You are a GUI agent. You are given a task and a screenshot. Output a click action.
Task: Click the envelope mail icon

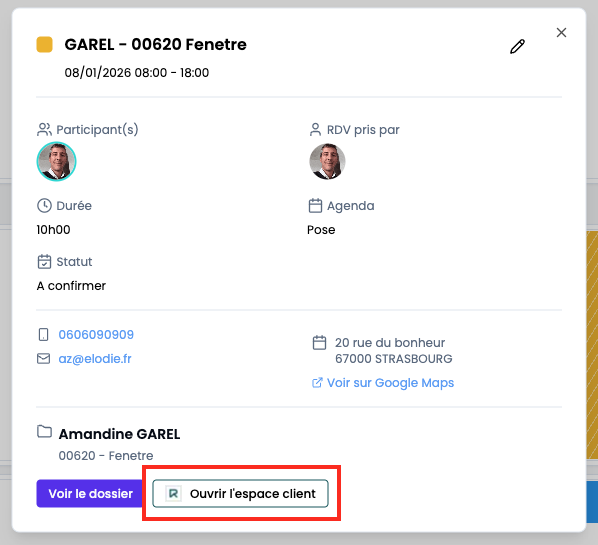coord(43,359)
